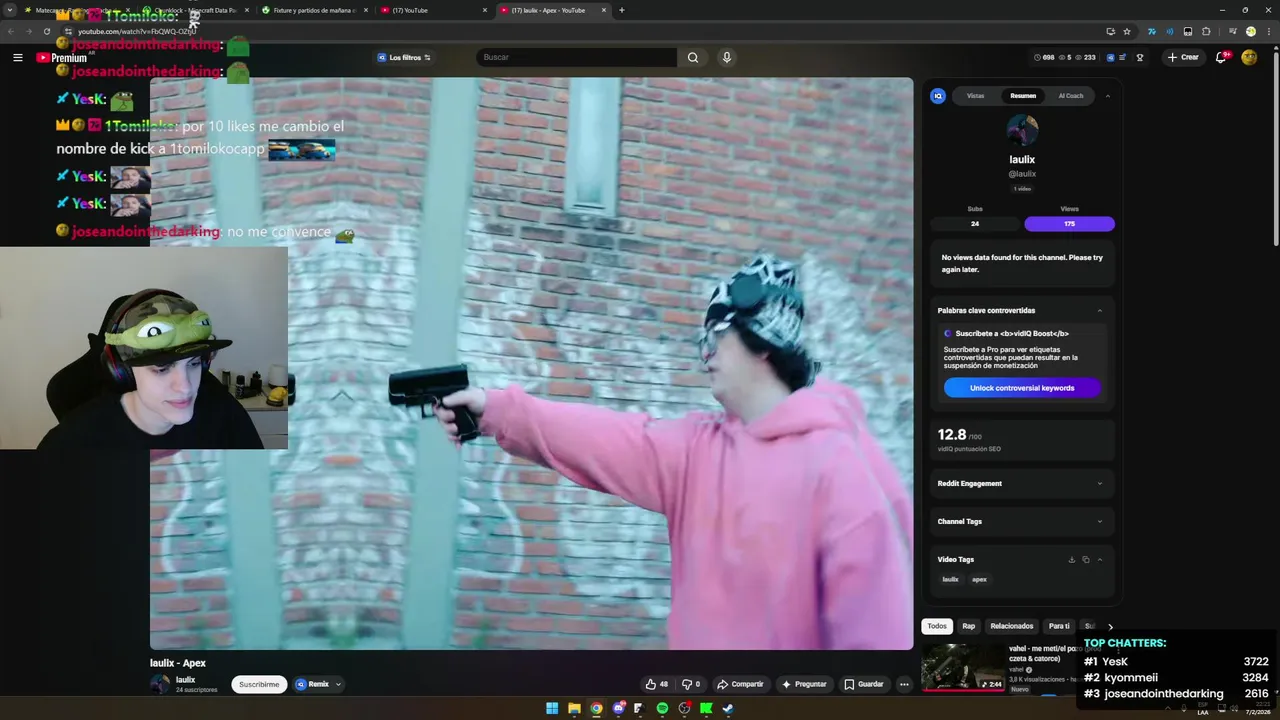Image resolution: width=1280 pixels, height=720 pixels.
Task: Open the notifications bell
Action: point(1221,57)
